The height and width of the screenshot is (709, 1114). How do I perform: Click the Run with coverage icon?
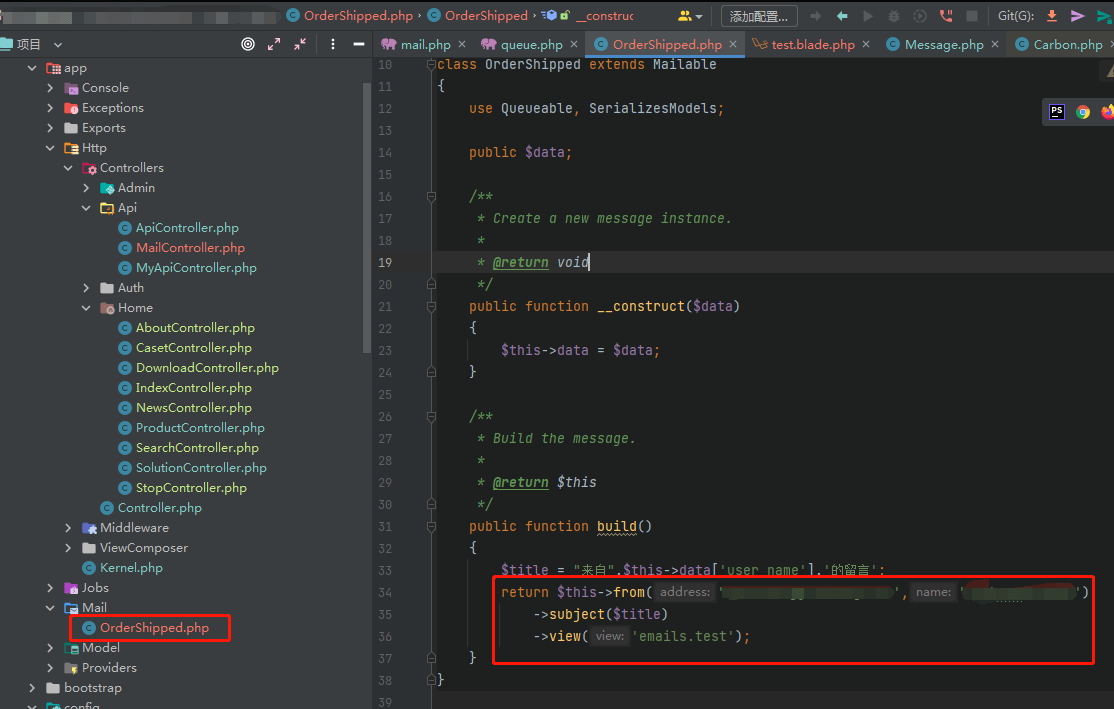[919, 16]
